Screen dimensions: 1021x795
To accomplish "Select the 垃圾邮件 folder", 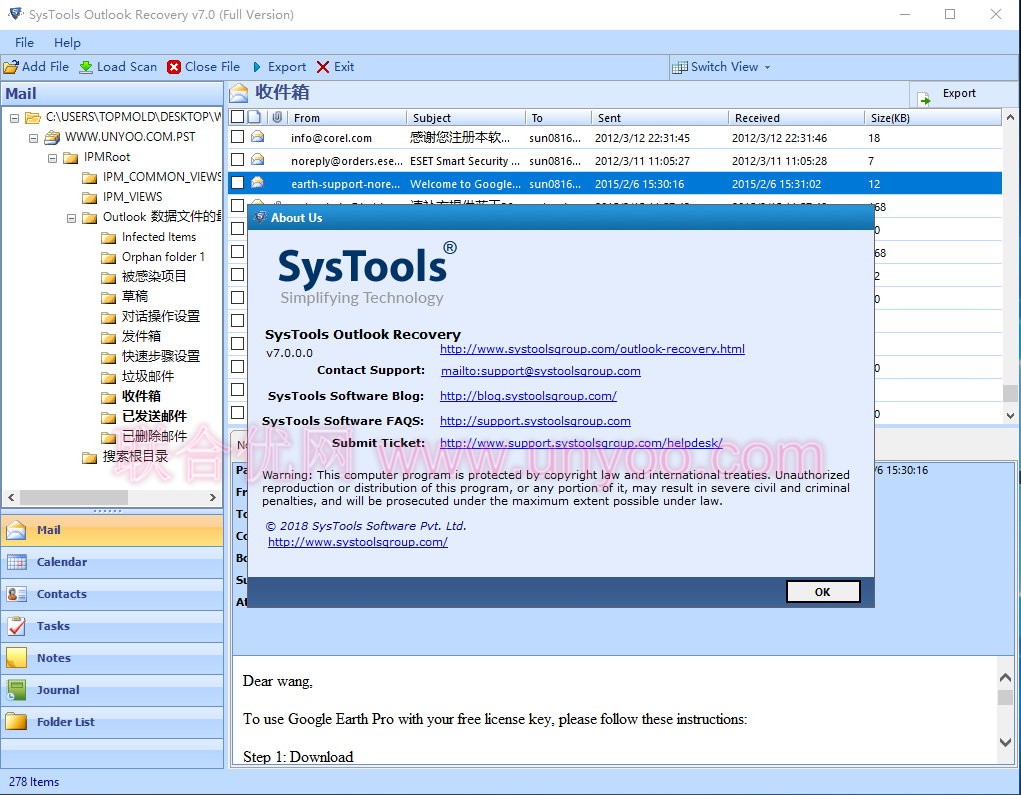I will coord(148,376).
